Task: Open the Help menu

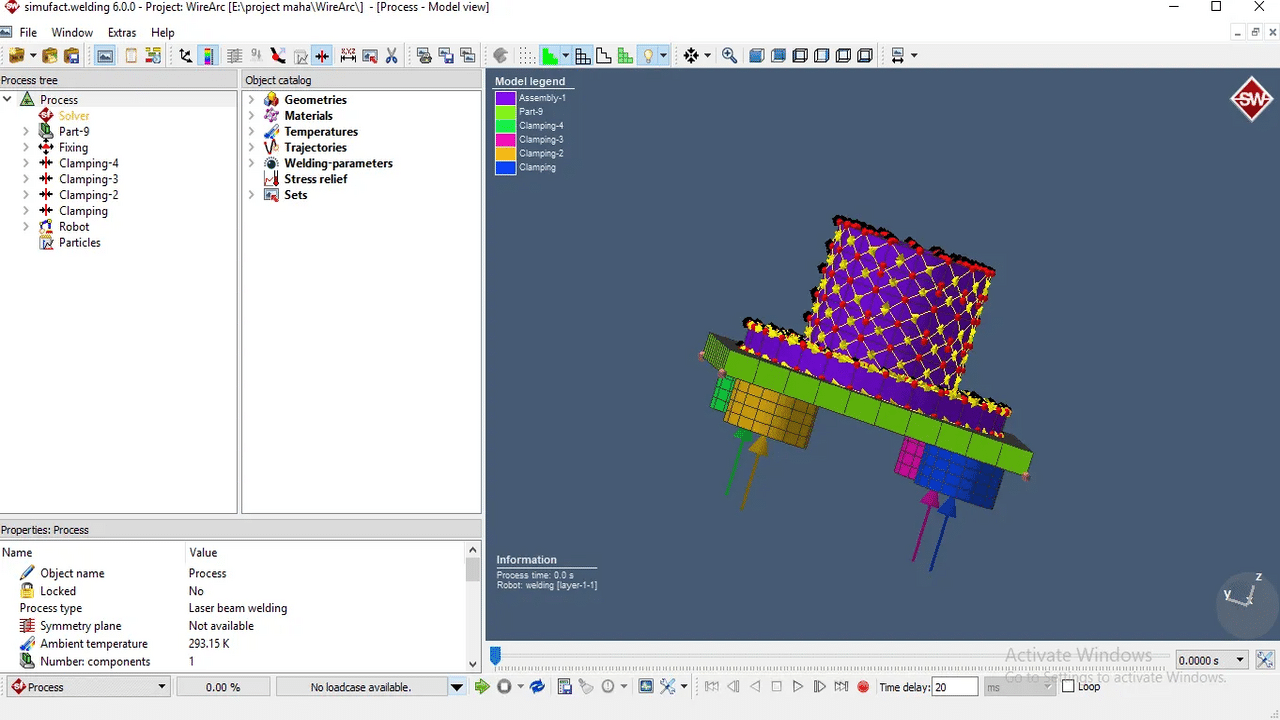Action: click(x=162, y=33)
